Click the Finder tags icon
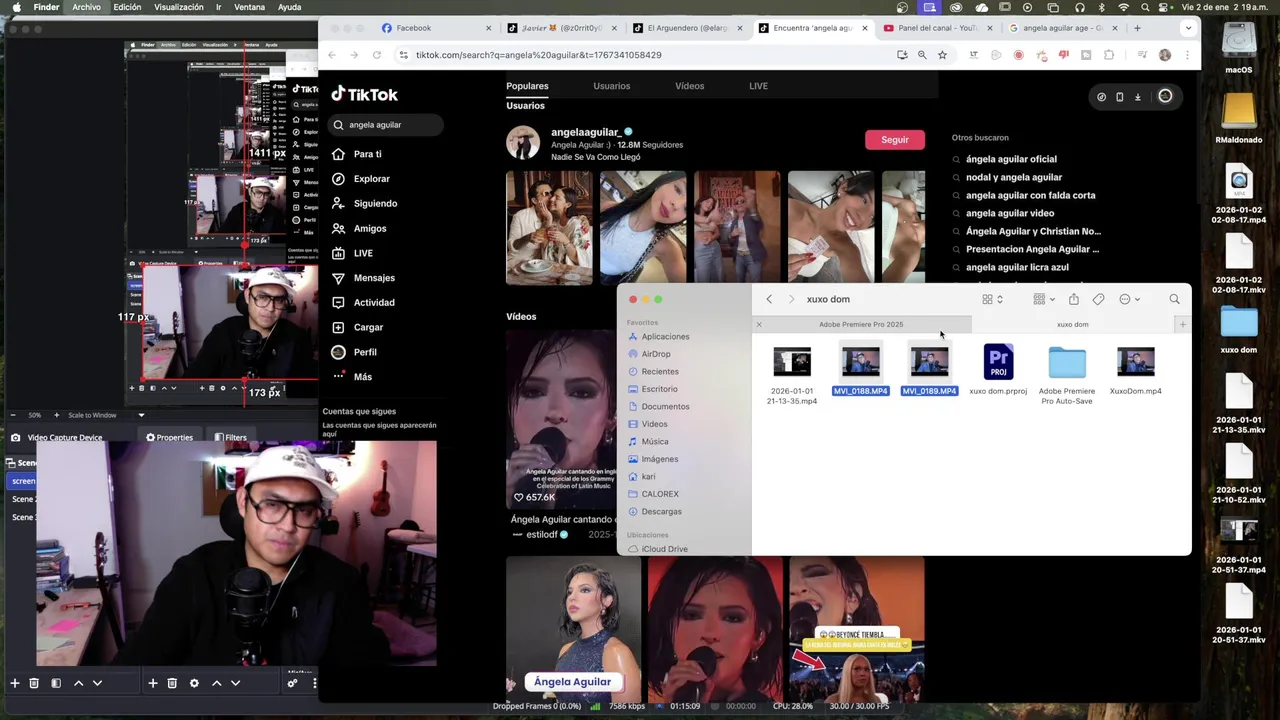 1098,299
